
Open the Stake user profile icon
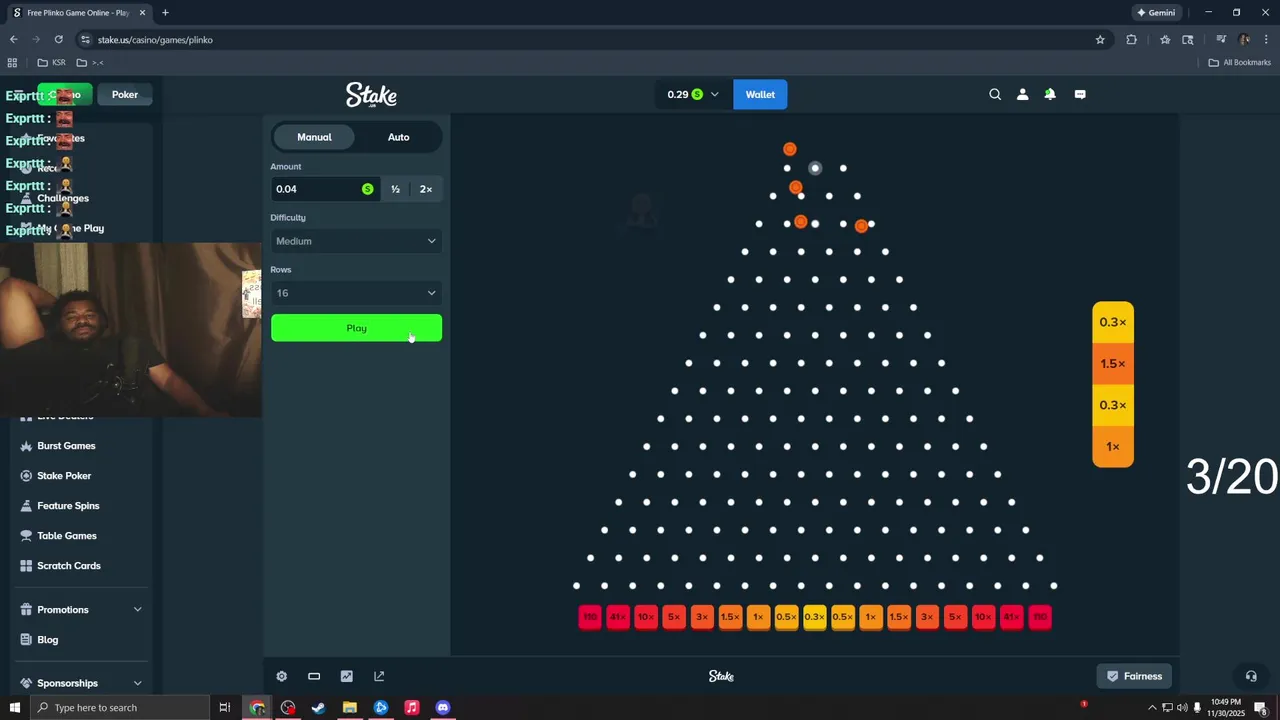(1022, 94)
